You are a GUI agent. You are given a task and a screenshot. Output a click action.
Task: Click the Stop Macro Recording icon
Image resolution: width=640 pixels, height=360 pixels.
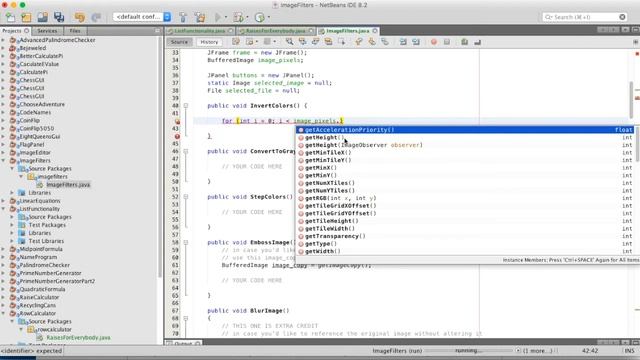pos(447,42)
